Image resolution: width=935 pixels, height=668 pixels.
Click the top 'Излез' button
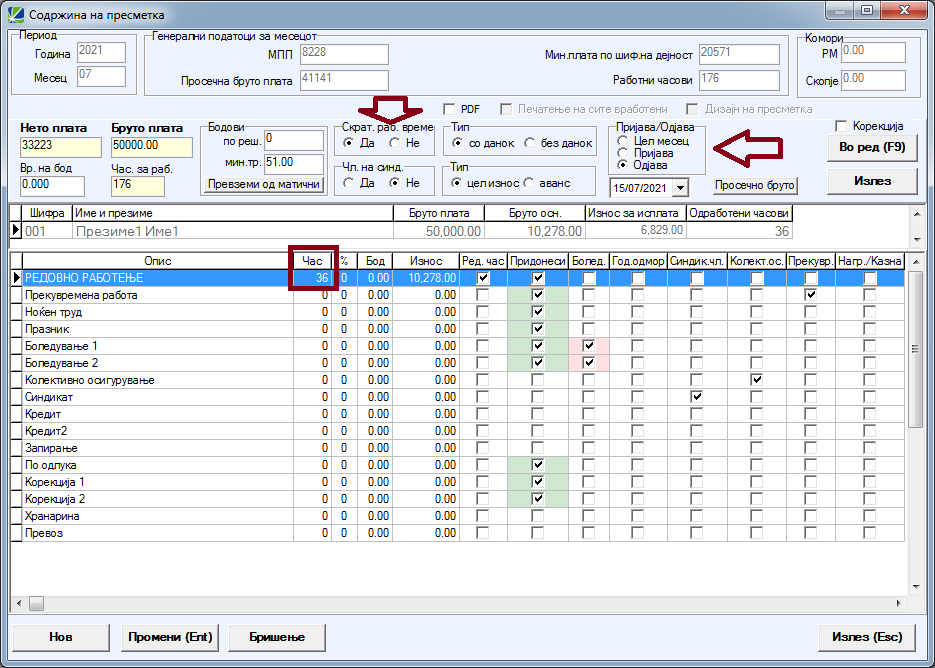(872, 181)
